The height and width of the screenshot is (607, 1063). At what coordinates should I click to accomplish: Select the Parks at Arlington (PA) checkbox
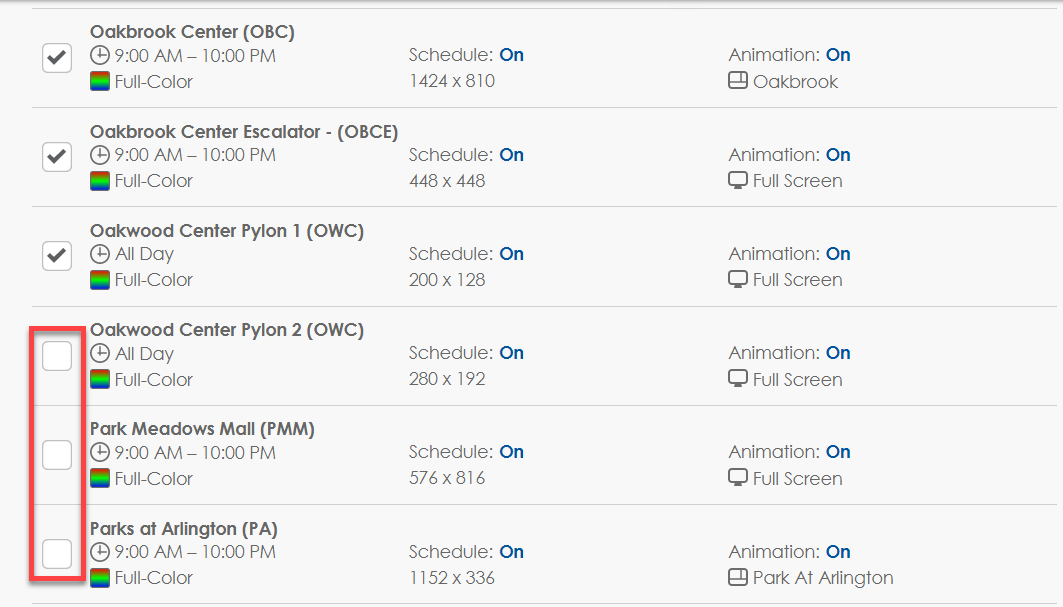pyautogui.click(x=57, y=553)
